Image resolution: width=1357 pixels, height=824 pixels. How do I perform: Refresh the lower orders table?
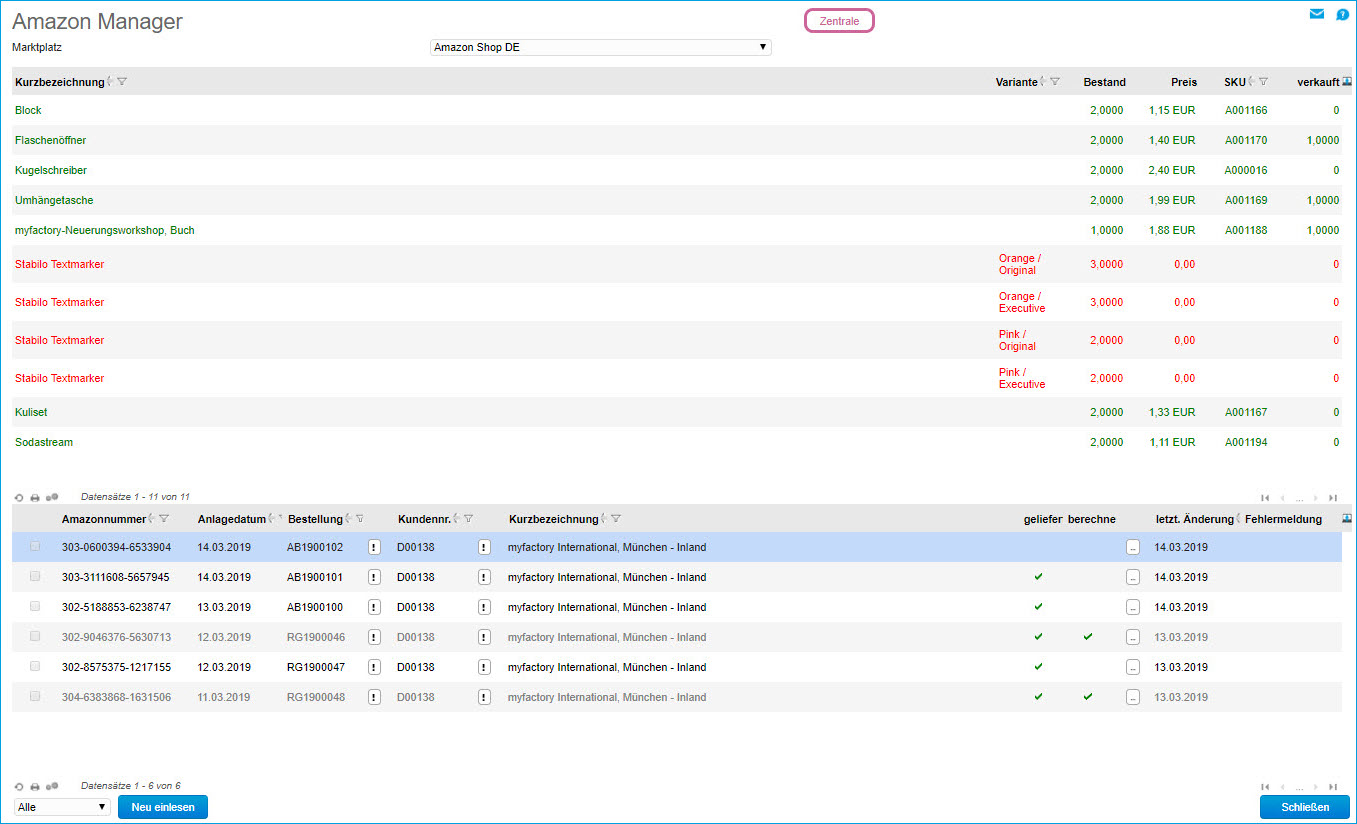click(x=19, y=787)
